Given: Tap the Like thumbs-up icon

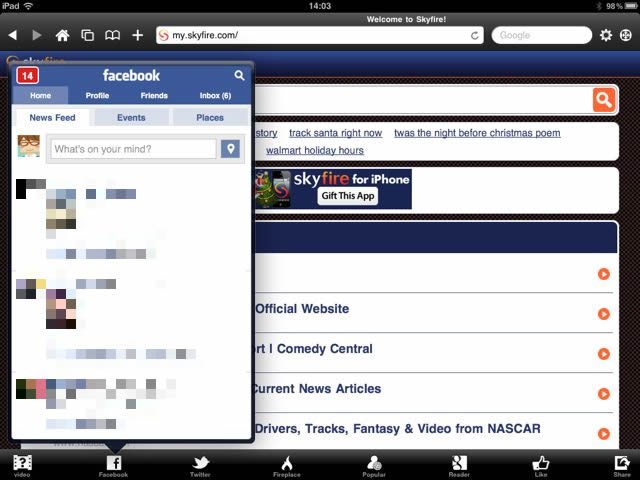Looking at the screenshot, I should pos(541,466).
